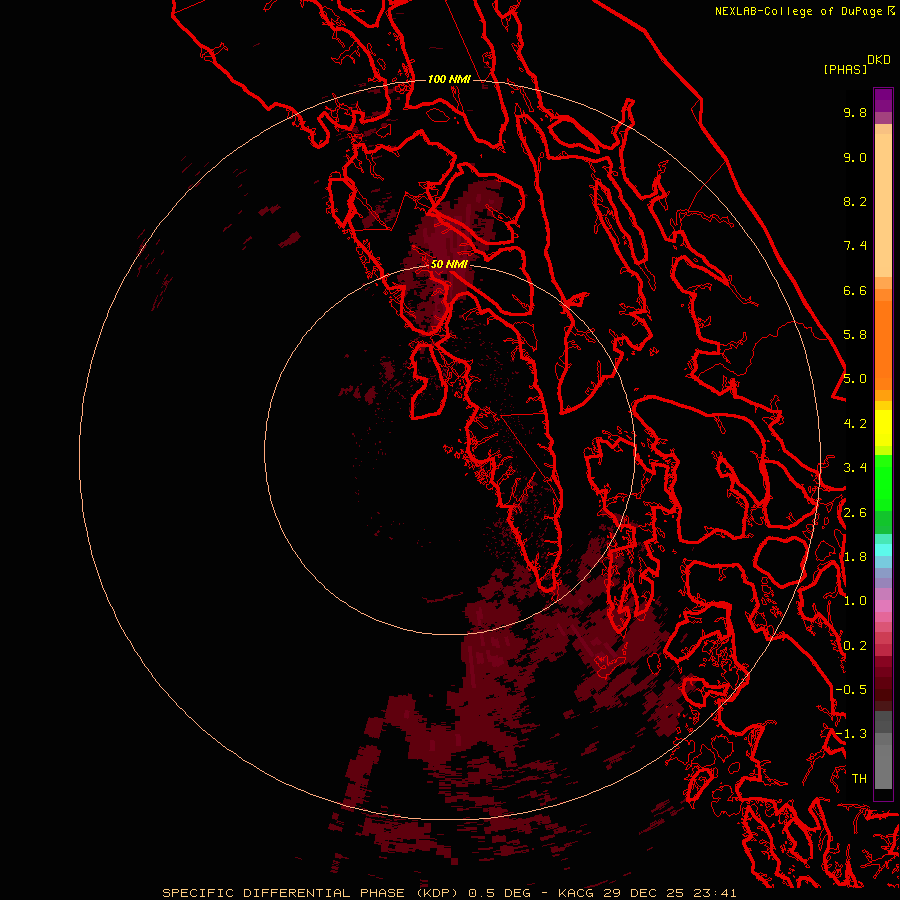
Task: Click the -0.5 color scale label
Action: pyautogui.click(x=851, y=690)
